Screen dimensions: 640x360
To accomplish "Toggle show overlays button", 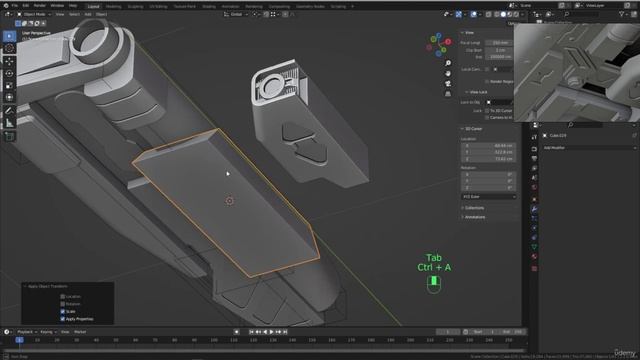I will (x=473, y=14).
